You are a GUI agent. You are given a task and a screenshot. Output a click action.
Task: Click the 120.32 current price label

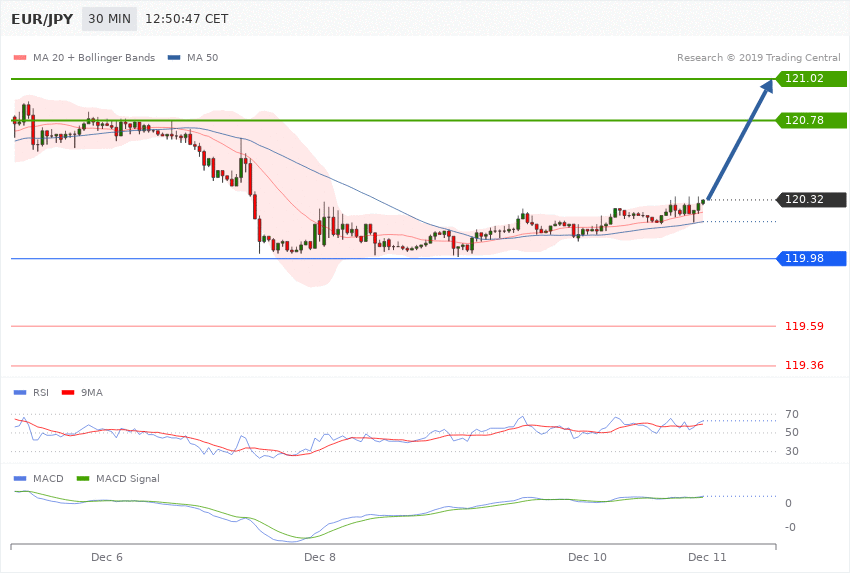tap(812, 199)
